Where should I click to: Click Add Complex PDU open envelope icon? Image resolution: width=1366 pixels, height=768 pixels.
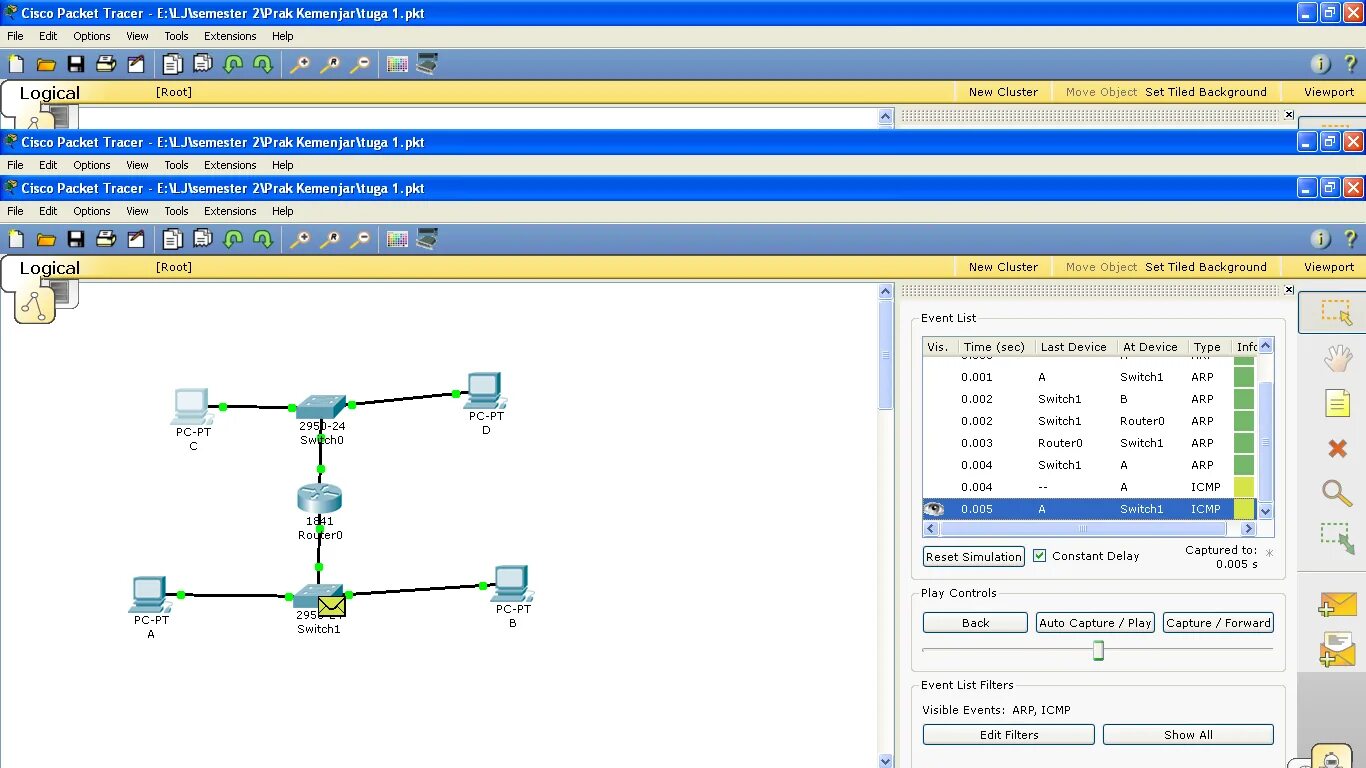(x=1338, y=649)
